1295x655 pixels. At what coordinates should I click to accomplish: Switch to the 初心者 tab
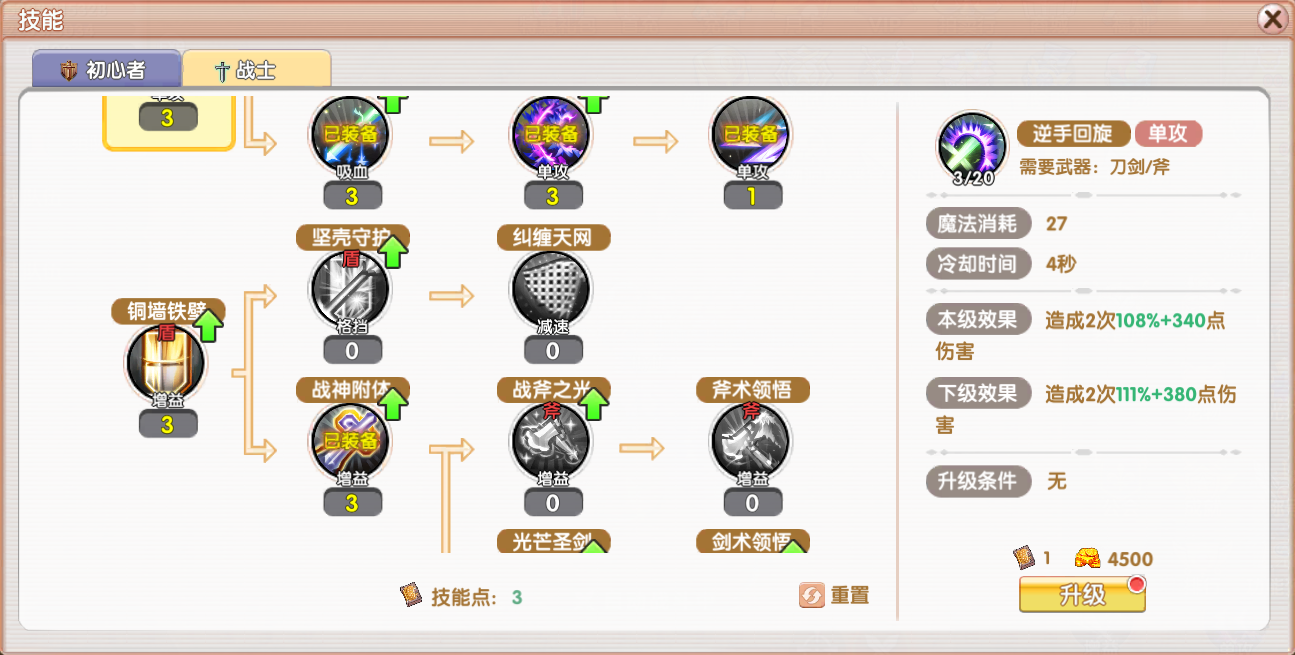click(106, 70)
